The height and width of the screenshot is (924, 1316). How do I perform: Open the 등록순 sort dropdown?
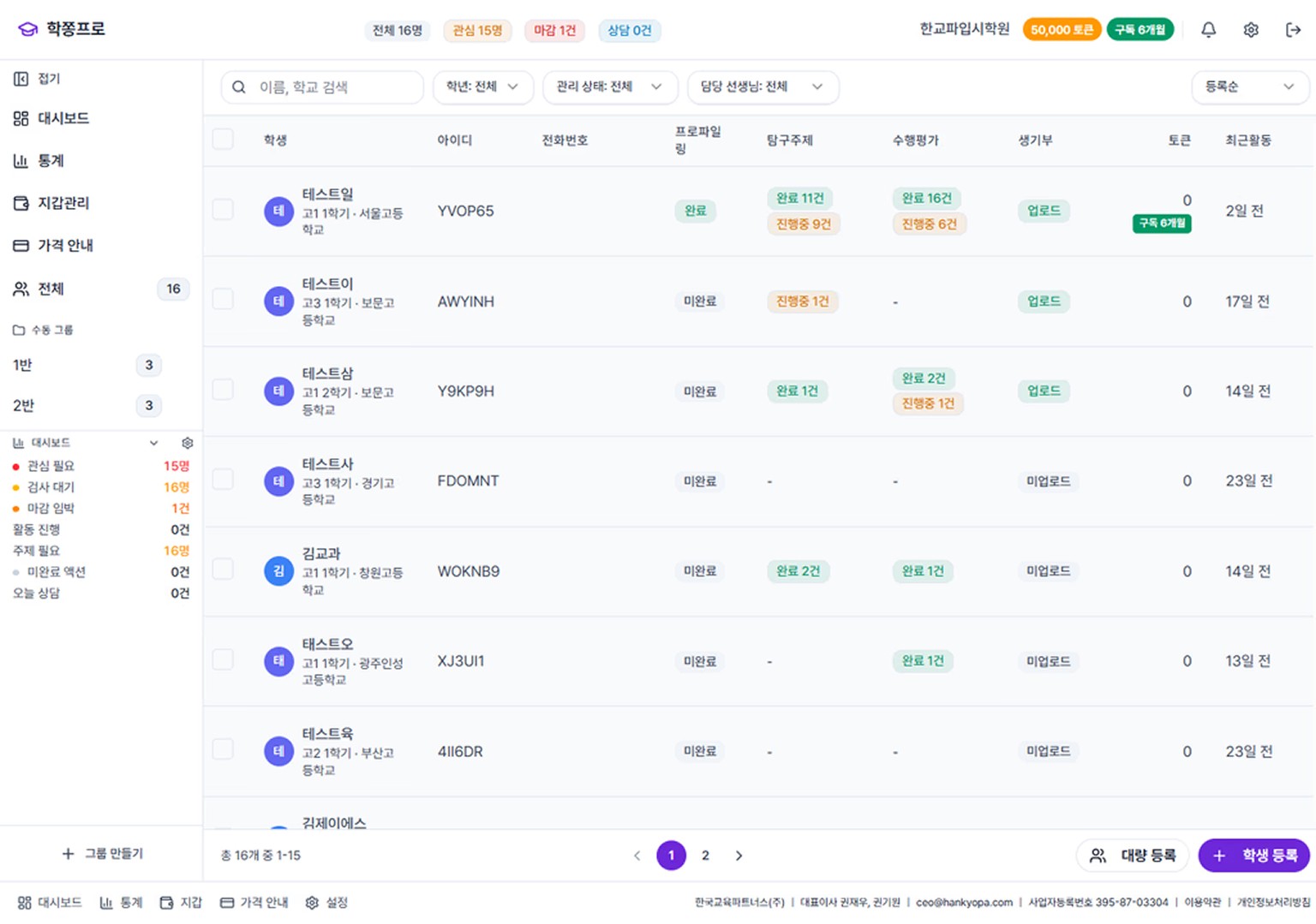[1250, 87]
